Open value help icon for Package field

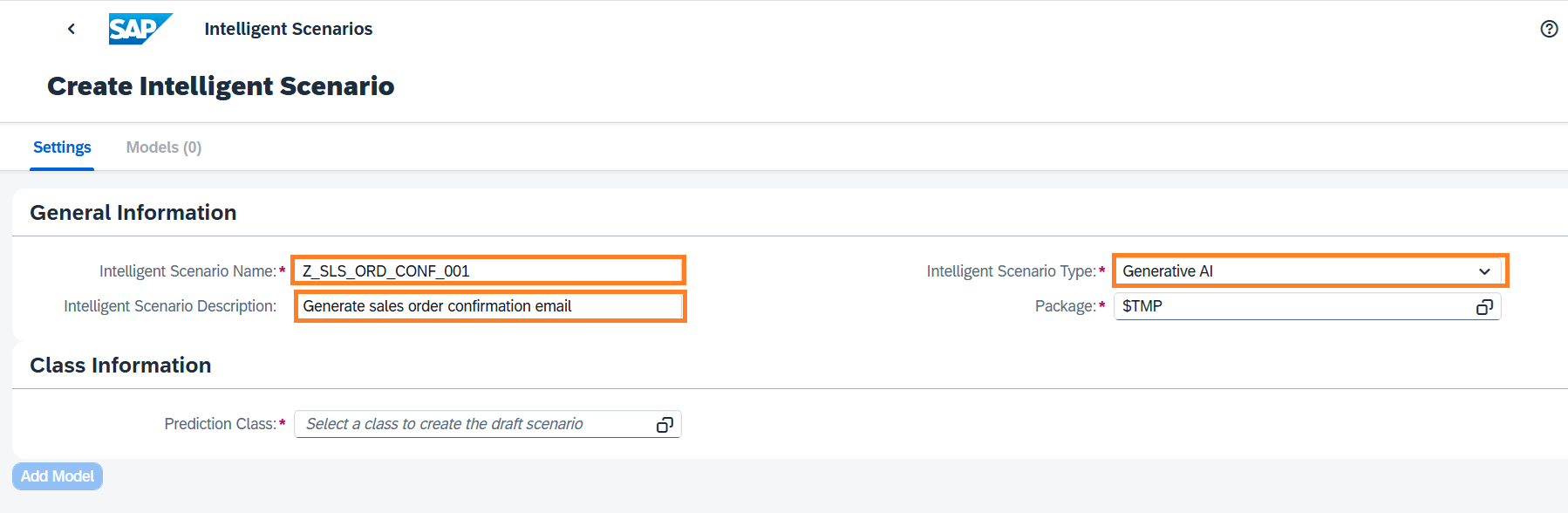[1484, 307]
